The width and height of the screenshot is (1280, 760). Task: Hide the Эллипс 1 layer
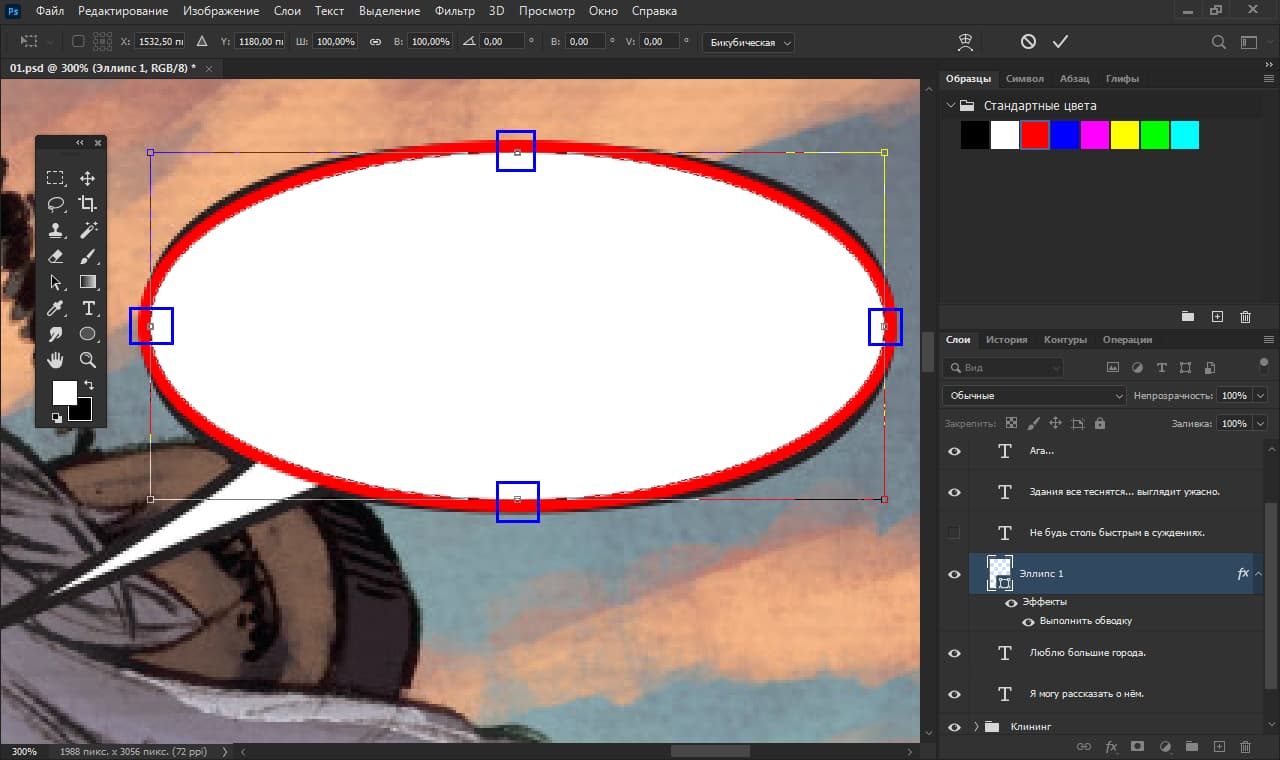[x=953, y=573]
